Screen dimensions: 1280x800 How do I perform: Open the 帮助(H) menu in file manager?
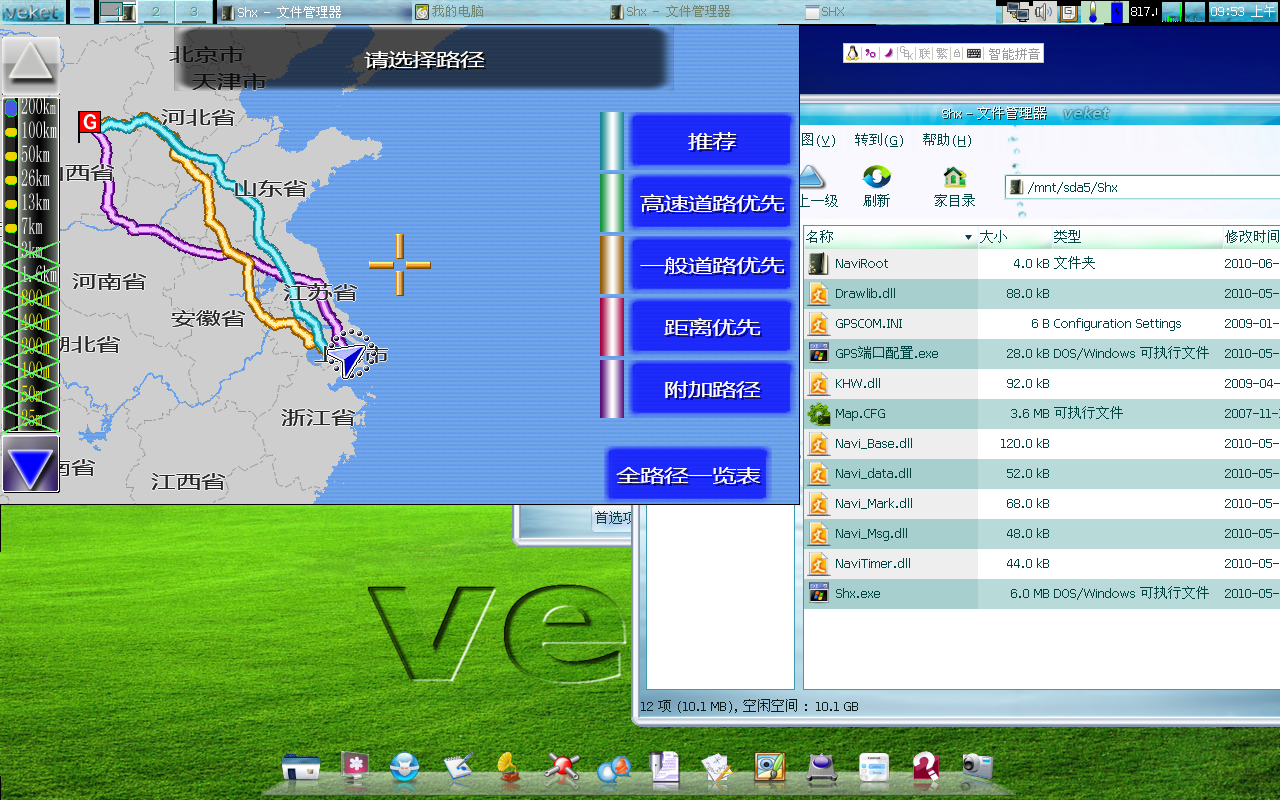(x=947, y=140)
